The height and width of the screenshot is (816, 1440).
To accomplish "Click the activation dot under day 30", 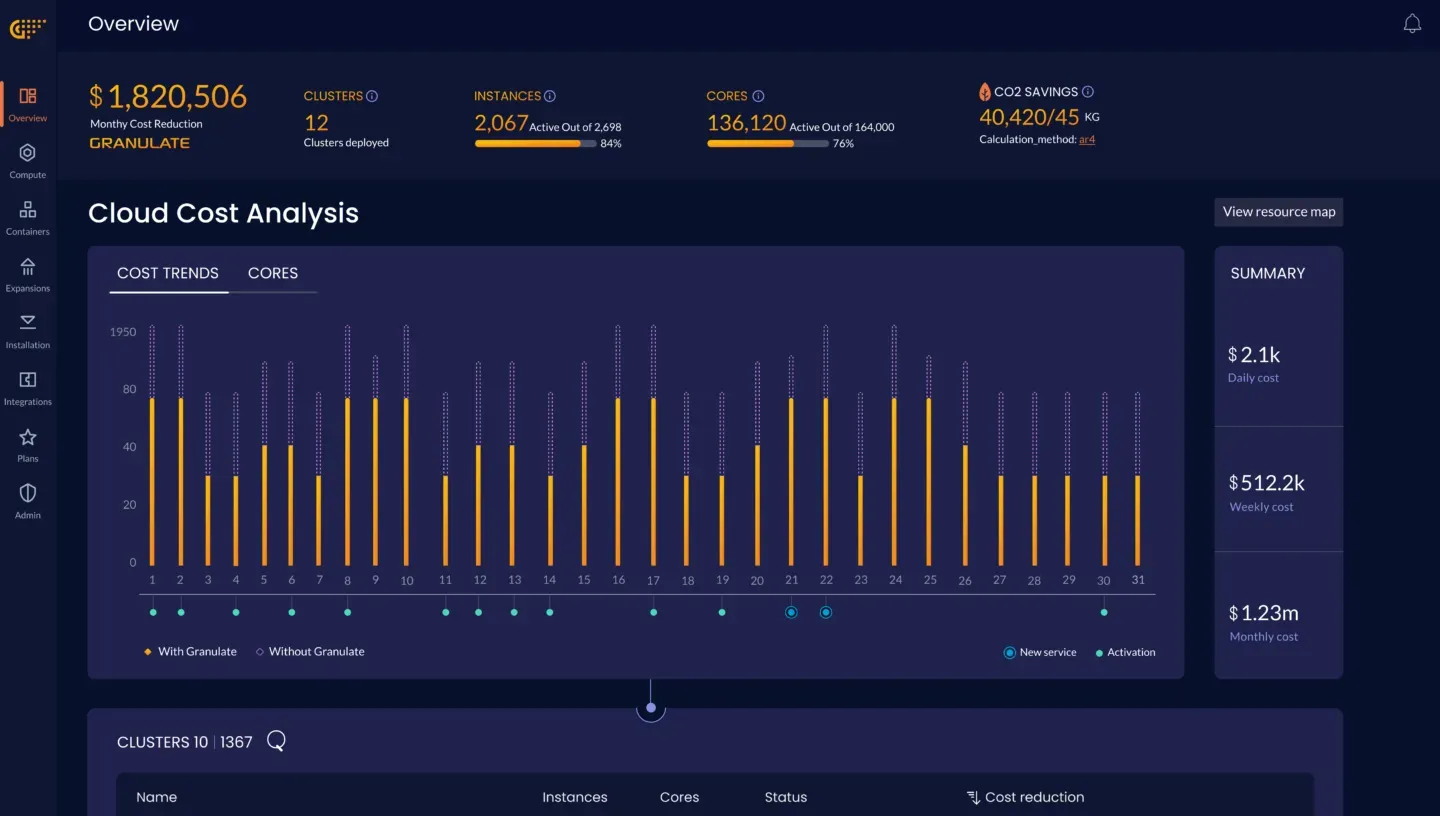I will (x=1104, y=612).
